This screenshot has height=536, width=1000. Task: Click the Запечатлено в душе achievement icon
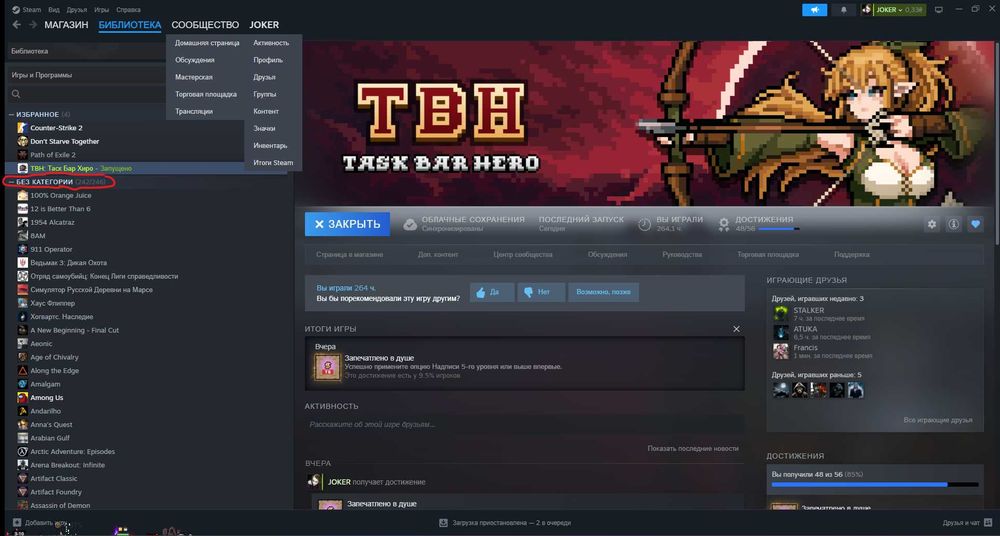pos(328,367)
